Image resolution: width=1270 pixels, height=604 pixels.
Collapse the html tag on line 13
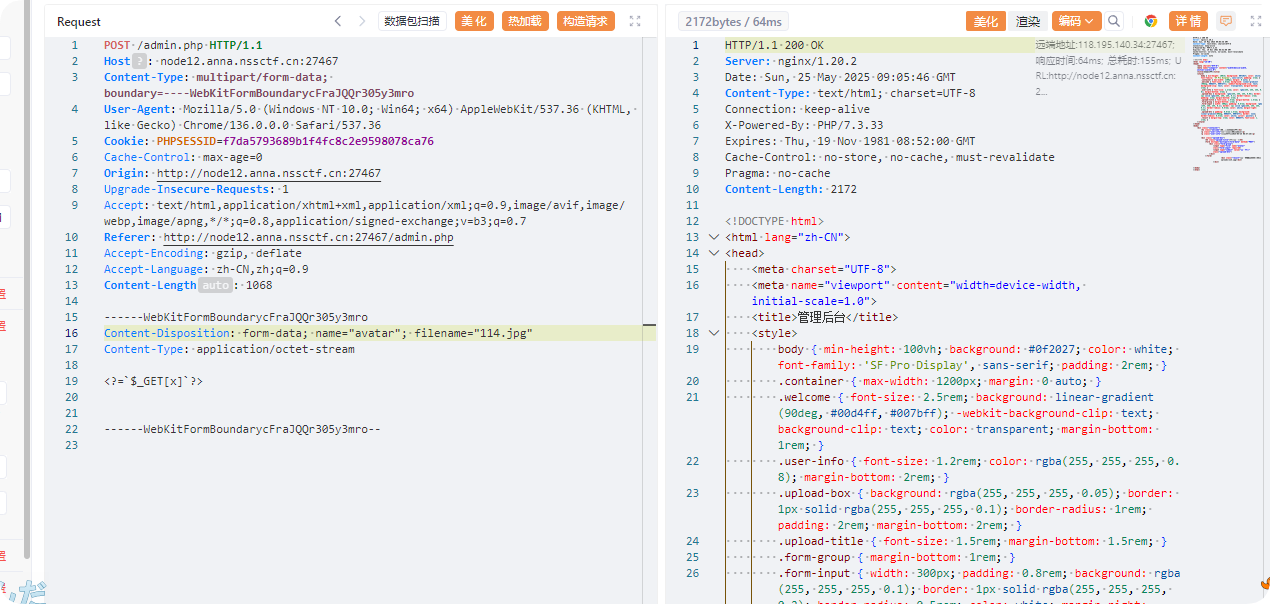point(714,238)
